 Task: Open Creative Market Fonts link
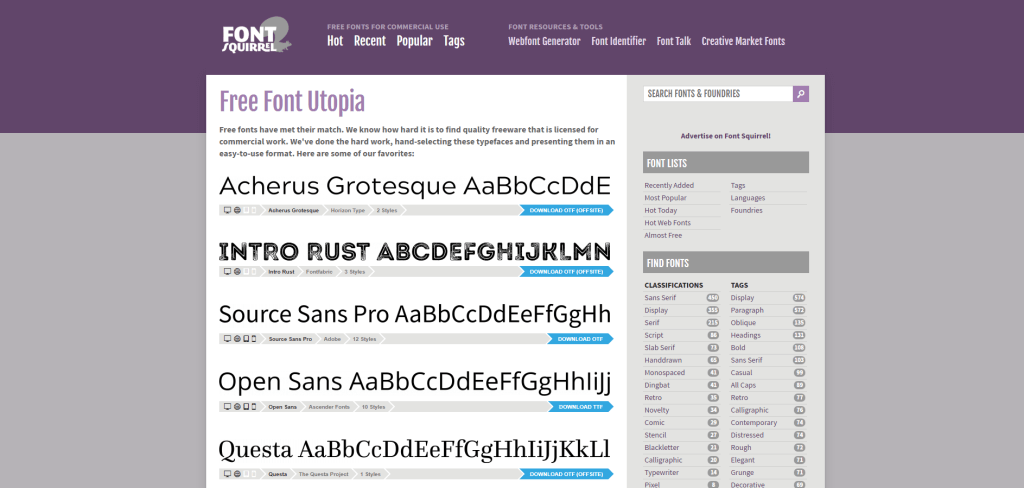(743, 41)
